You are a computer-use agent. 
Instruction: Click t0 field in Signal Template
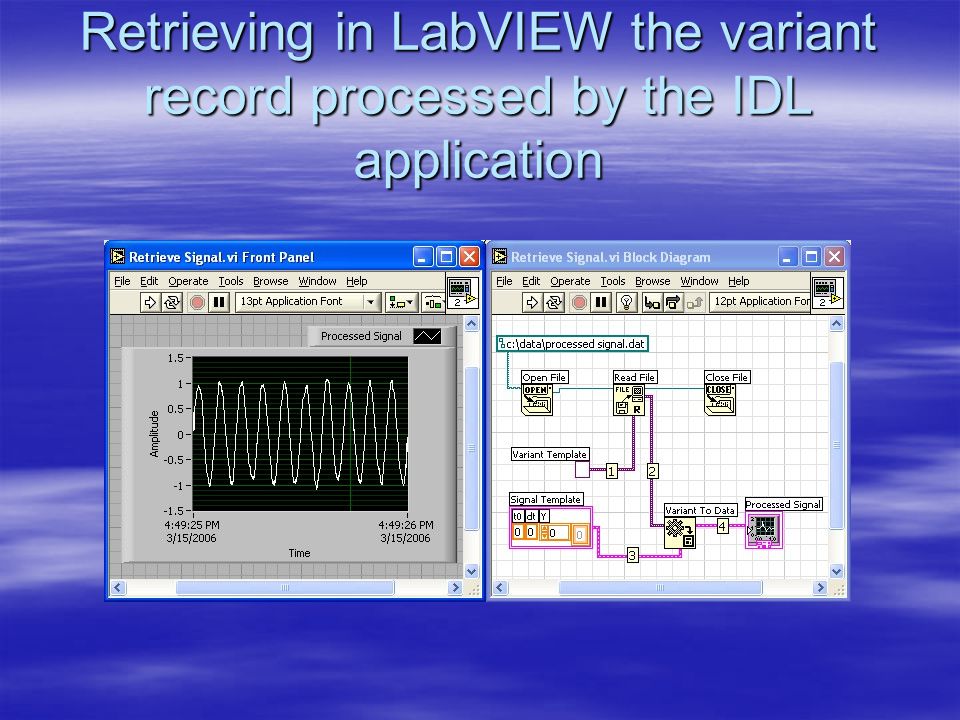tap(518, 532)
